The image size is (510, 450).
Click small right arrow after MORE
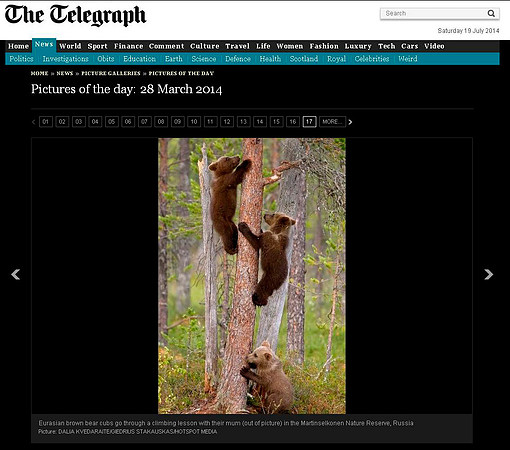click(350, 122)
